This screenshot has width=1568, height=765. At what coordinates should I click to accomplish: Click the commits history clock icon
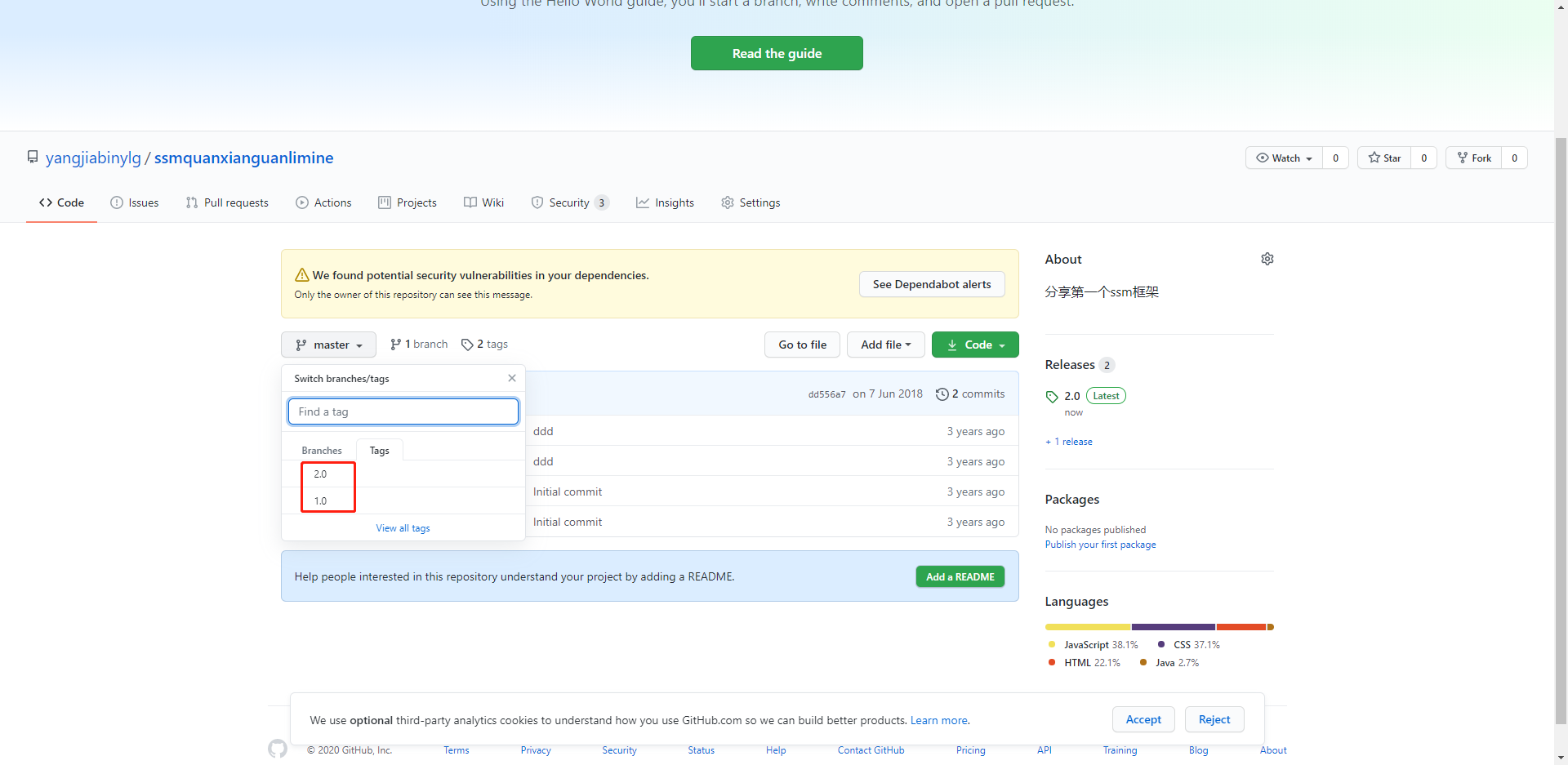point(942,394)
